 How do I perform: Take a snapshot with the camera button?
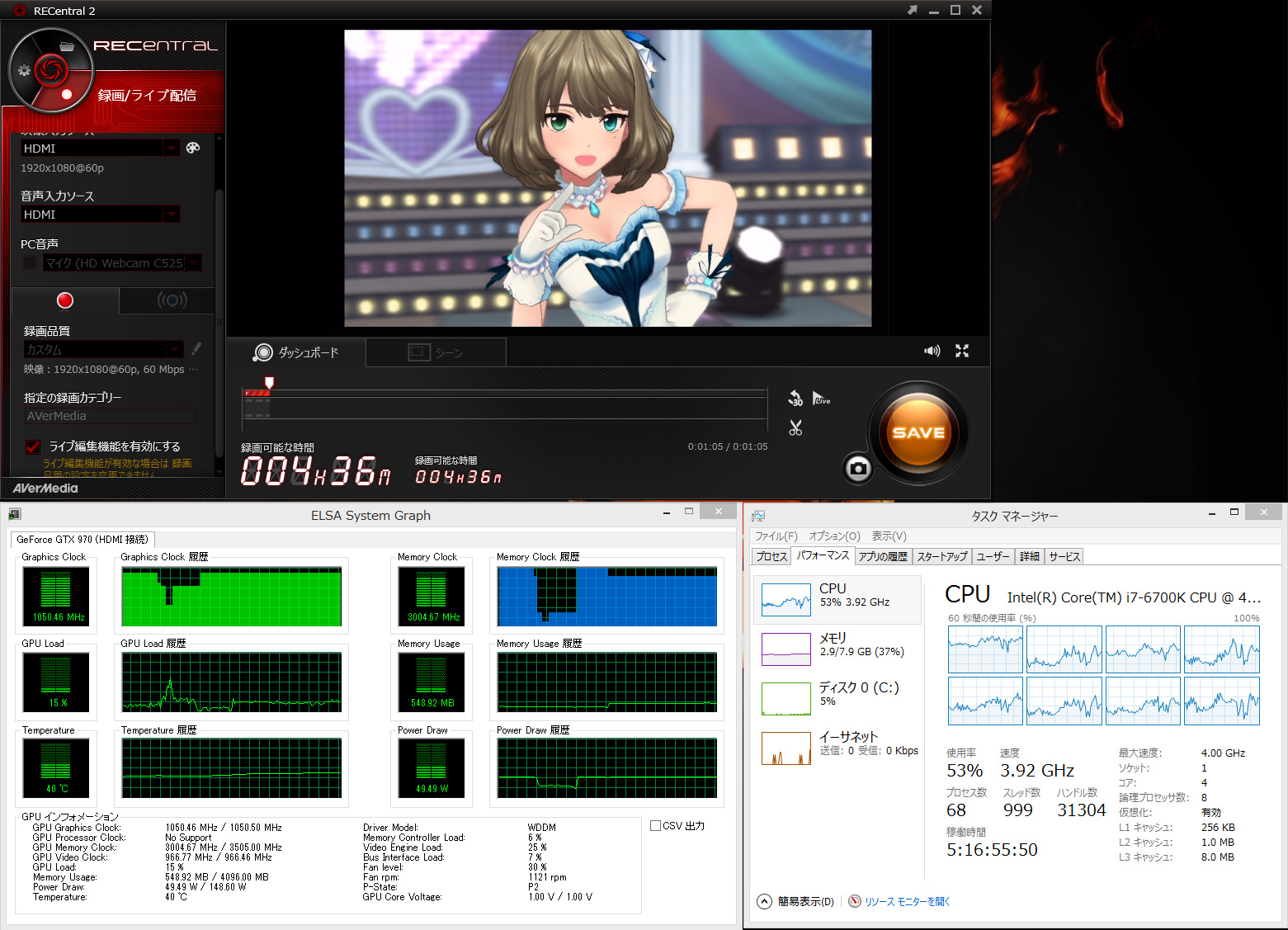click(x=858, y=469)
